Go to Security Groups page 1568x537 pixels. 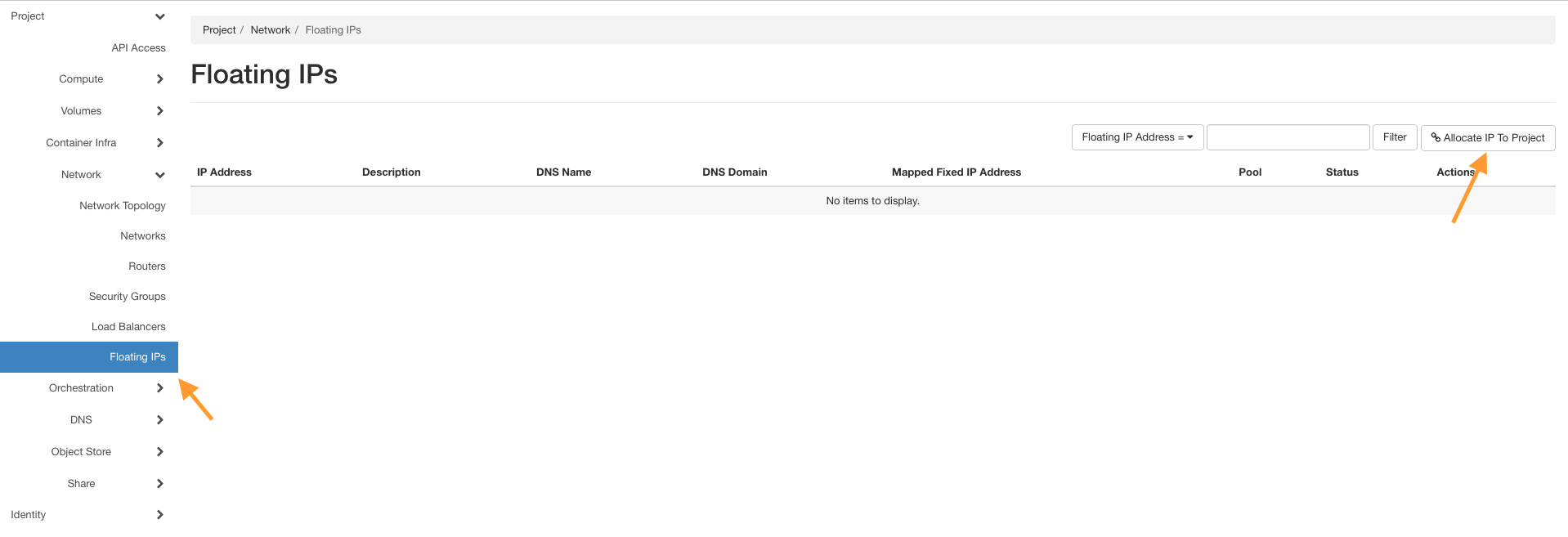coord(127,297)
